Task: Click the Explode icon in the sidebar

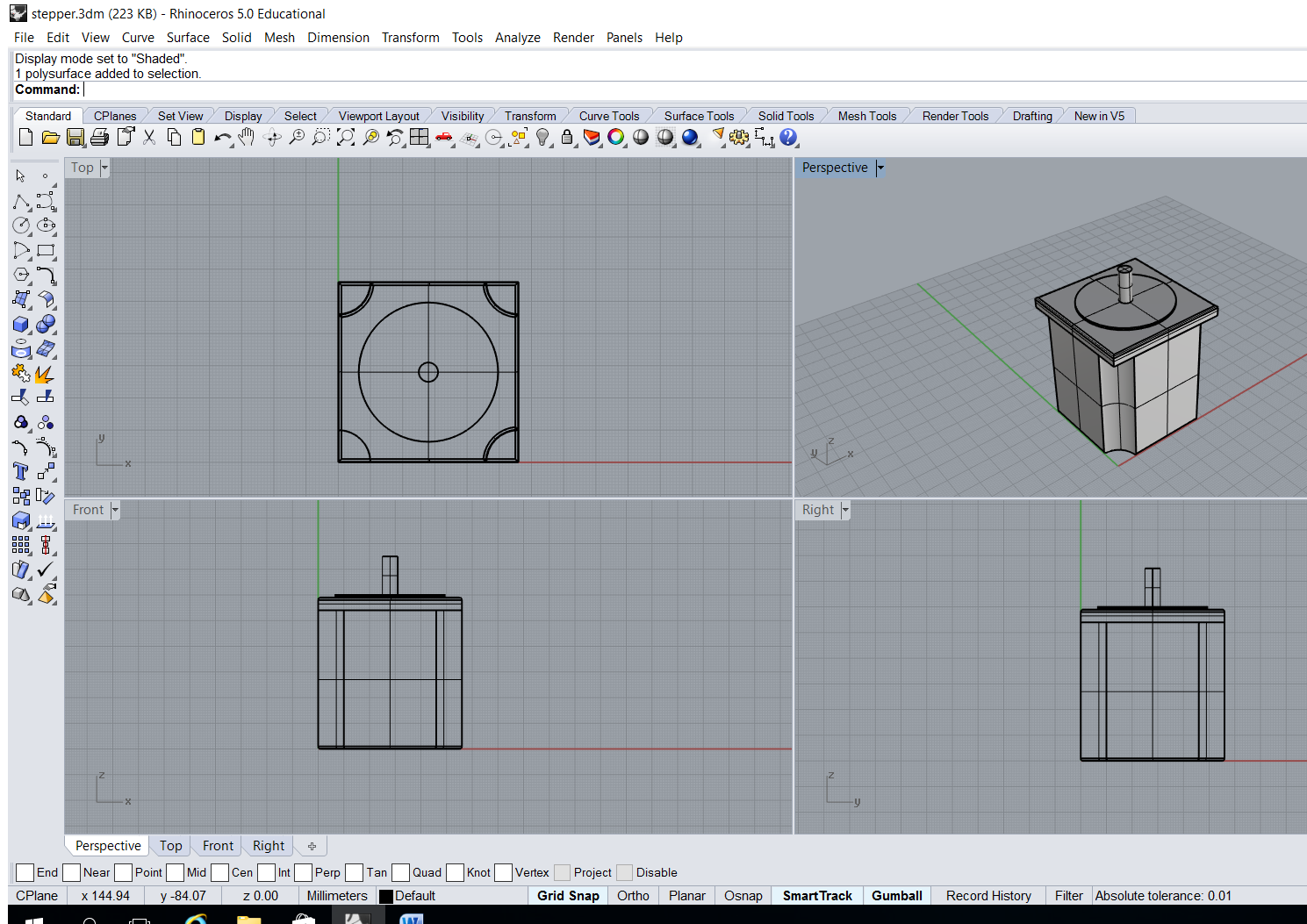Action: coord(46,373)
